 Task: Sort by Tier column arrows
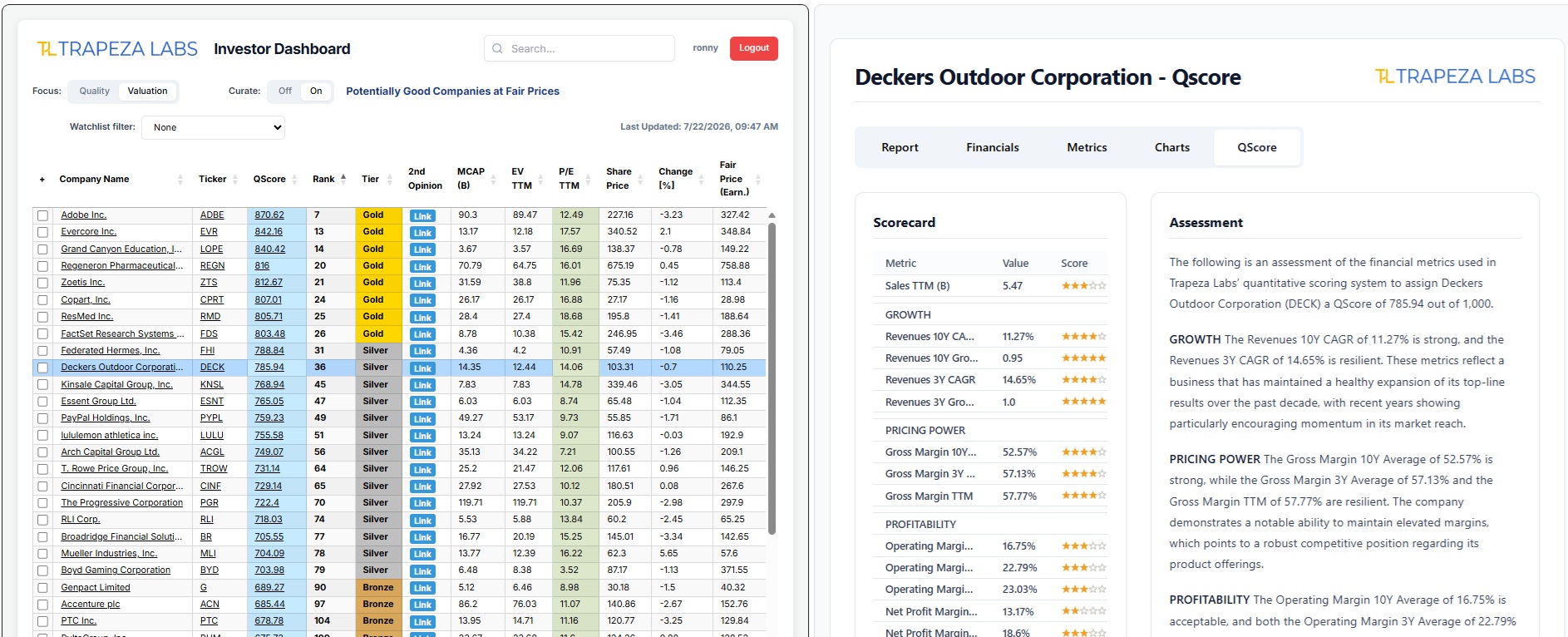tap(389, 180)
